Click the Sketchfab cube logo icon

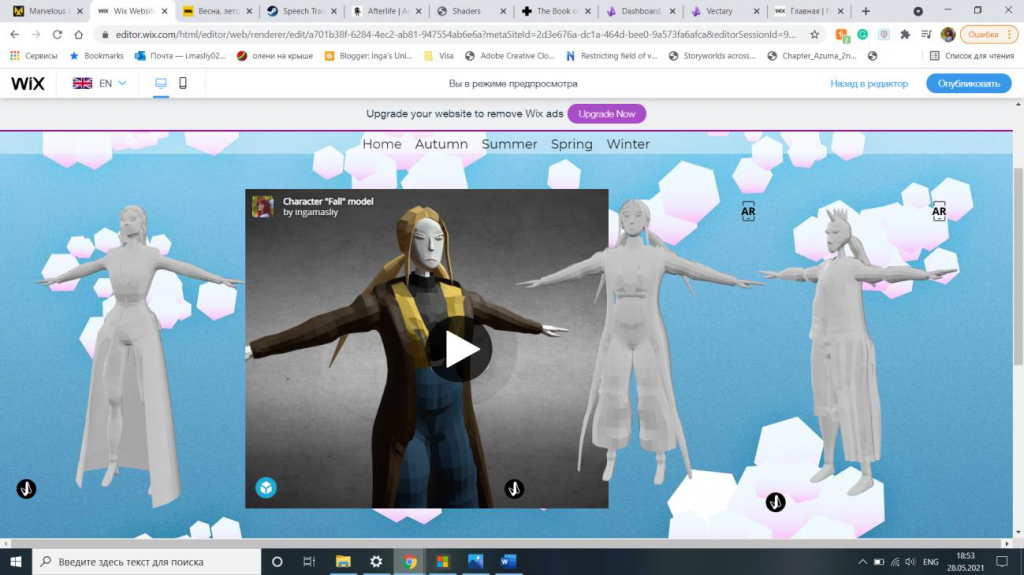(x=266, y=487)
